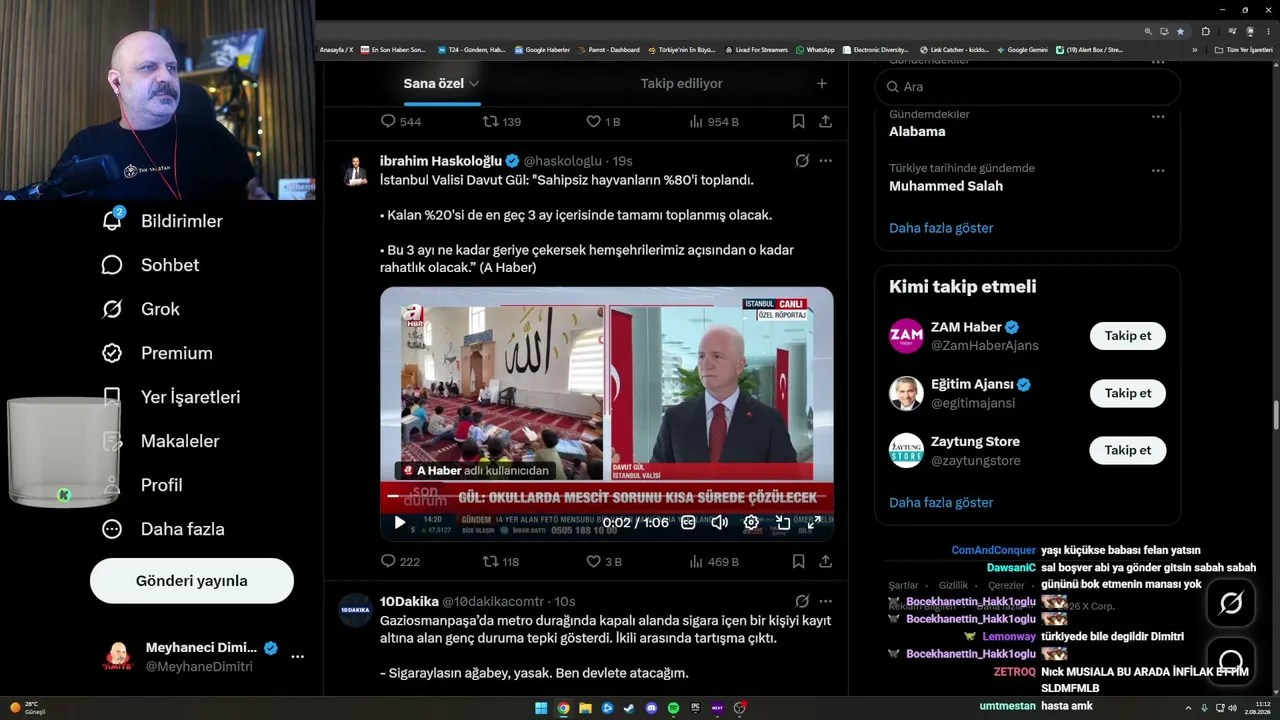Click the Ara search field
Screen dimensions: 1280x720
[1028, 87]
